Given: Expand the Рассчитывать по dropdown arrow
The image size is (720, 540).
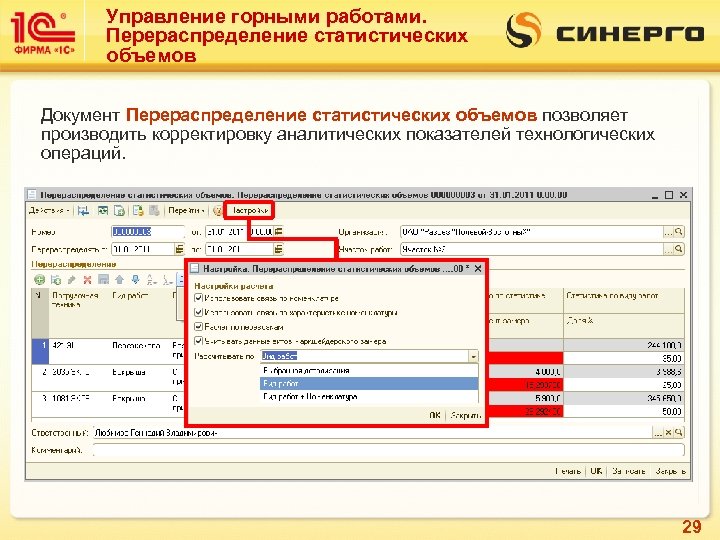Looking at the screenshot, I should pyautogui.click(x=473, y=356).
